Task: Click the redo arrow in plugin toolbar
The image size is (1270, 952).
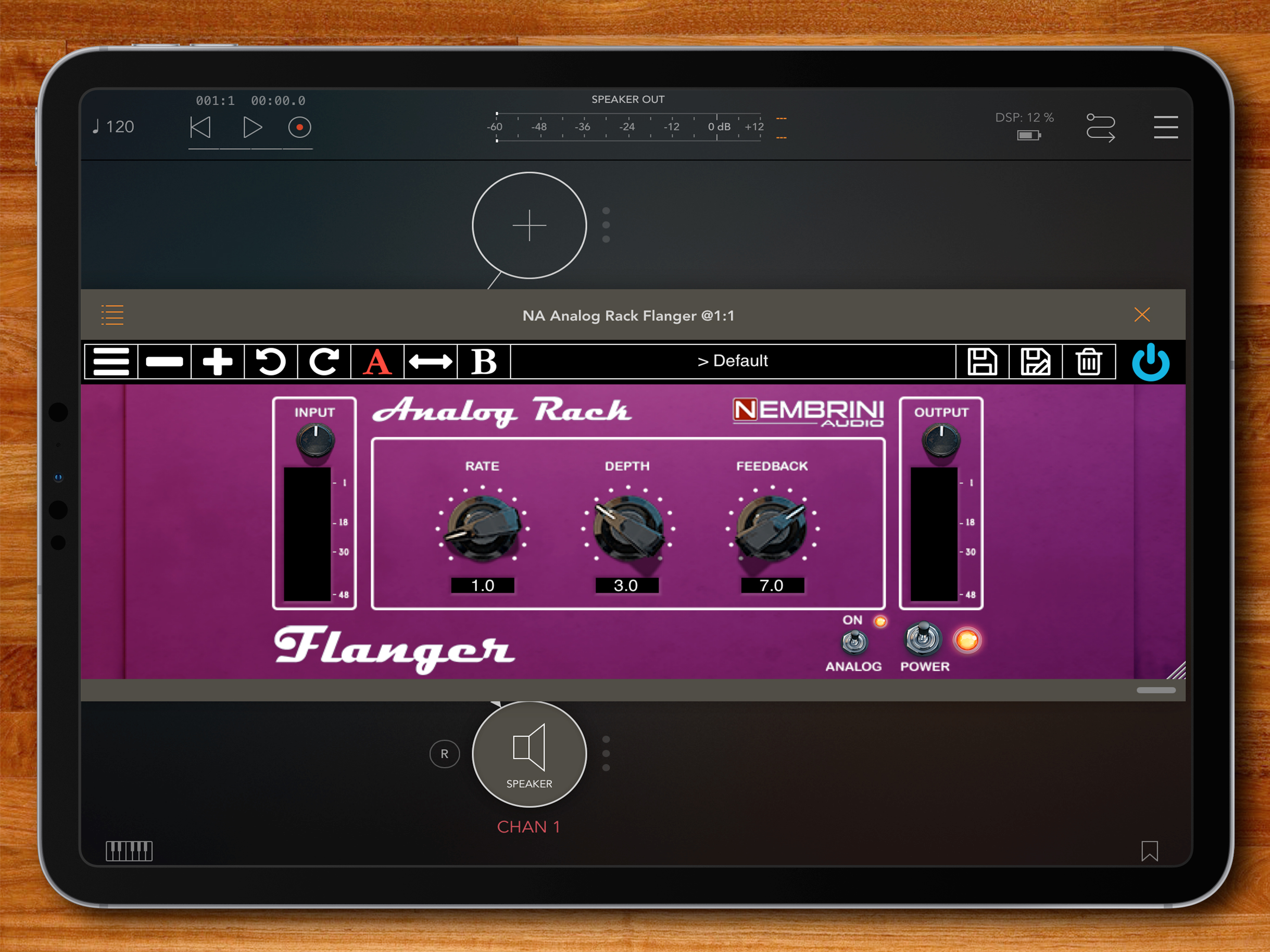Action: [x=324, y=361]
